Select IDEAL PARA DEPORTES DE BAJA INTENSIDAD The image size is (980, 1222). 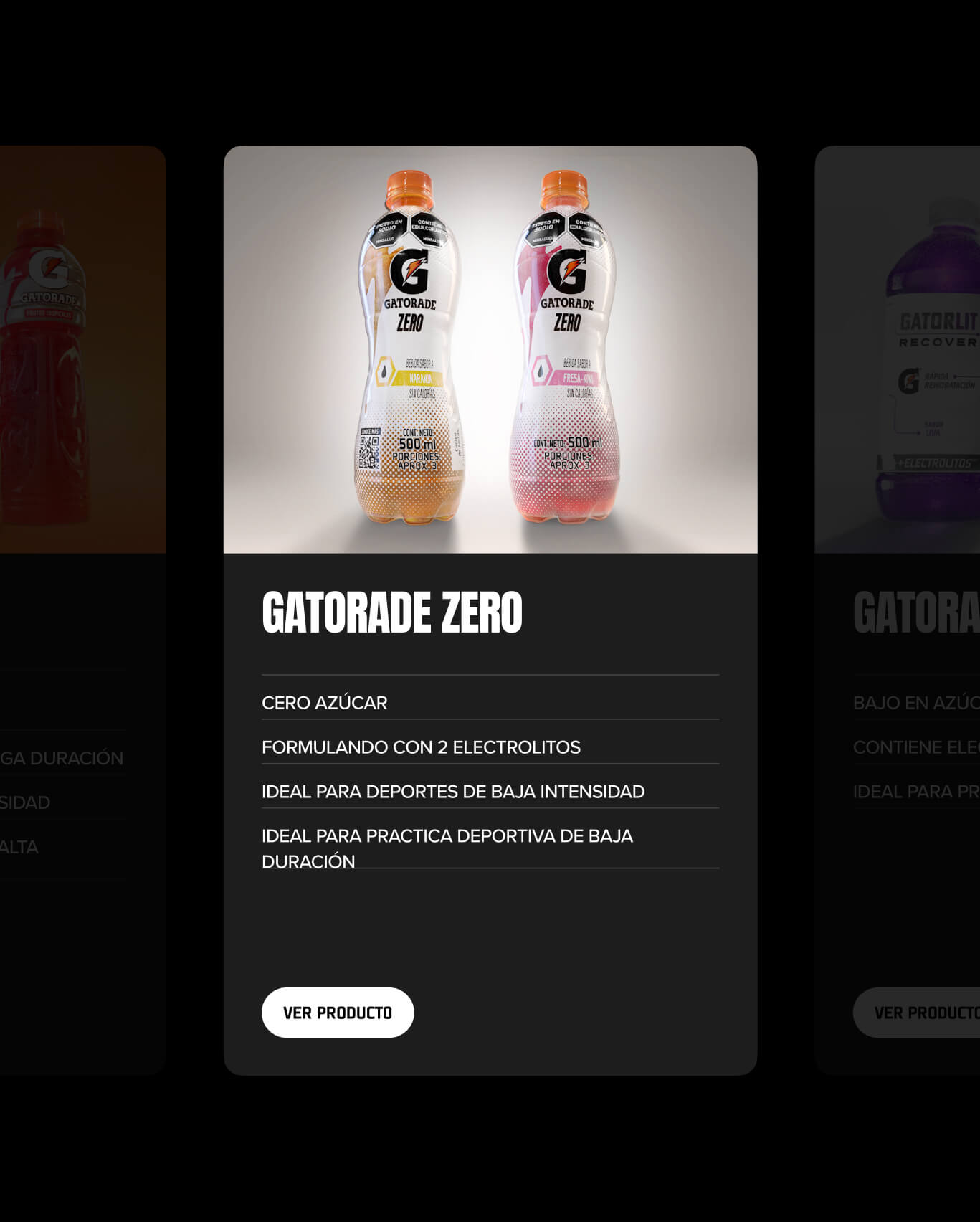(453, 792)
